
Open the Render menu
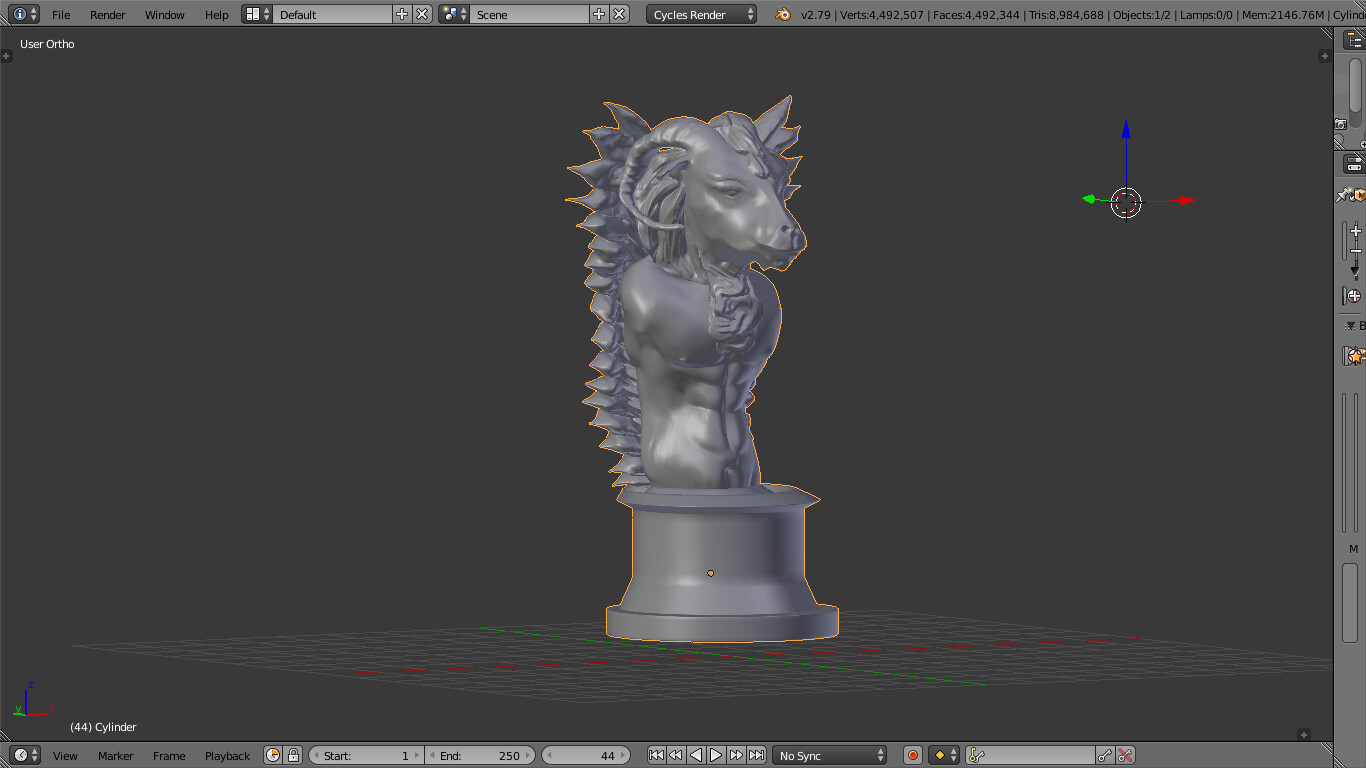106,14
